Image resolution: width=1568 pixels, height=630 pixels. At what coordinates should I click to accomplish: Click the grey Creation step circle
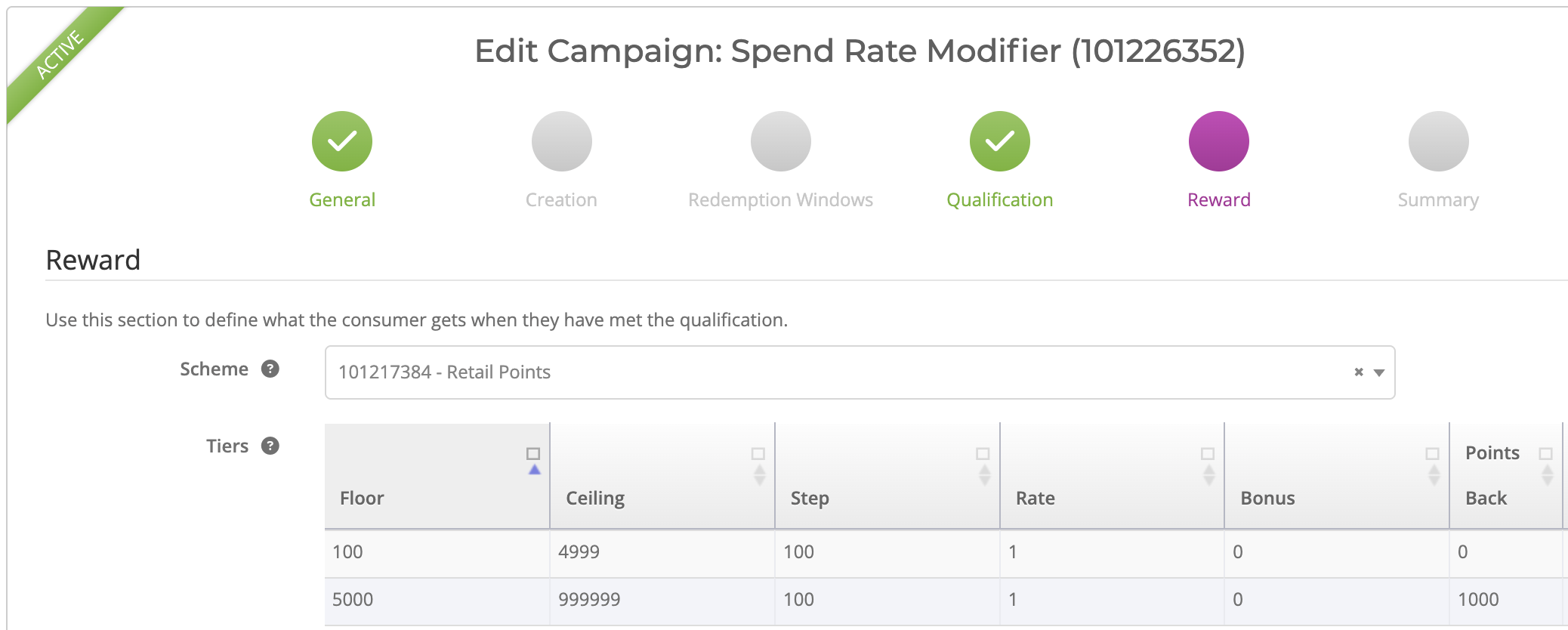coord(561,141)
